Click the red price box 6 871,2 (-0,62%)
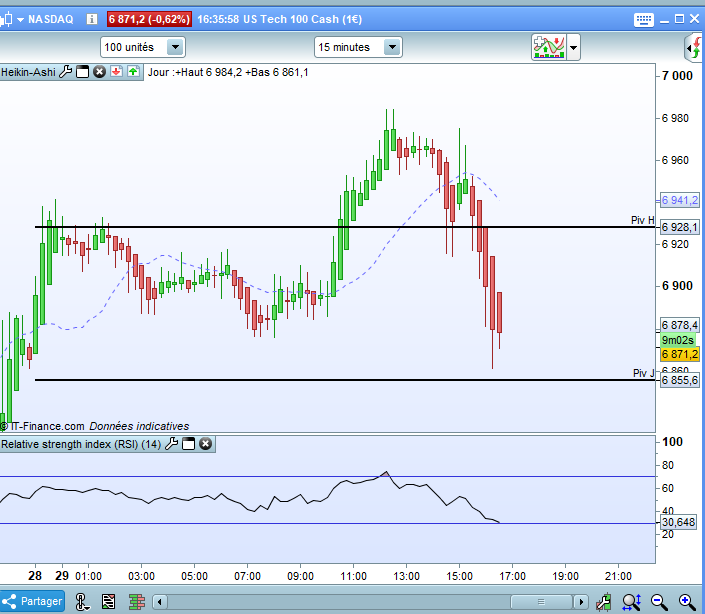The width and height of the screenshot is (705, 614). tap(149, 19)
